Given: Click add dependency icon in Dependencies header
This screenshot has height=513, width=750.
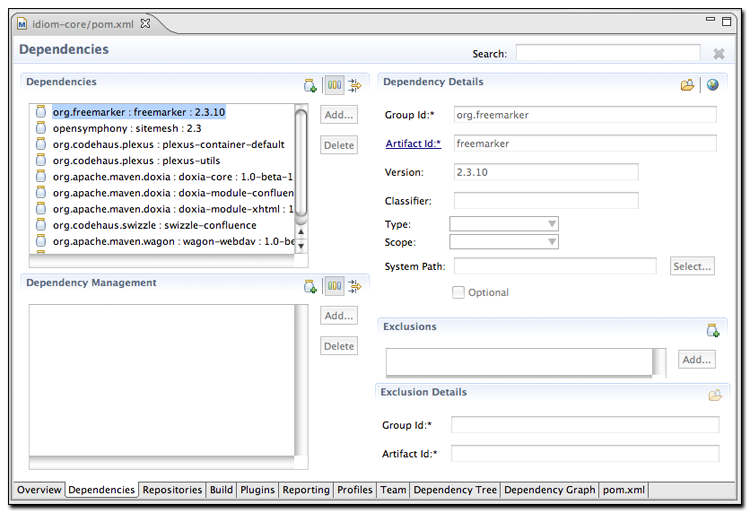Looking at the screenshot, I should pos(310,86).
